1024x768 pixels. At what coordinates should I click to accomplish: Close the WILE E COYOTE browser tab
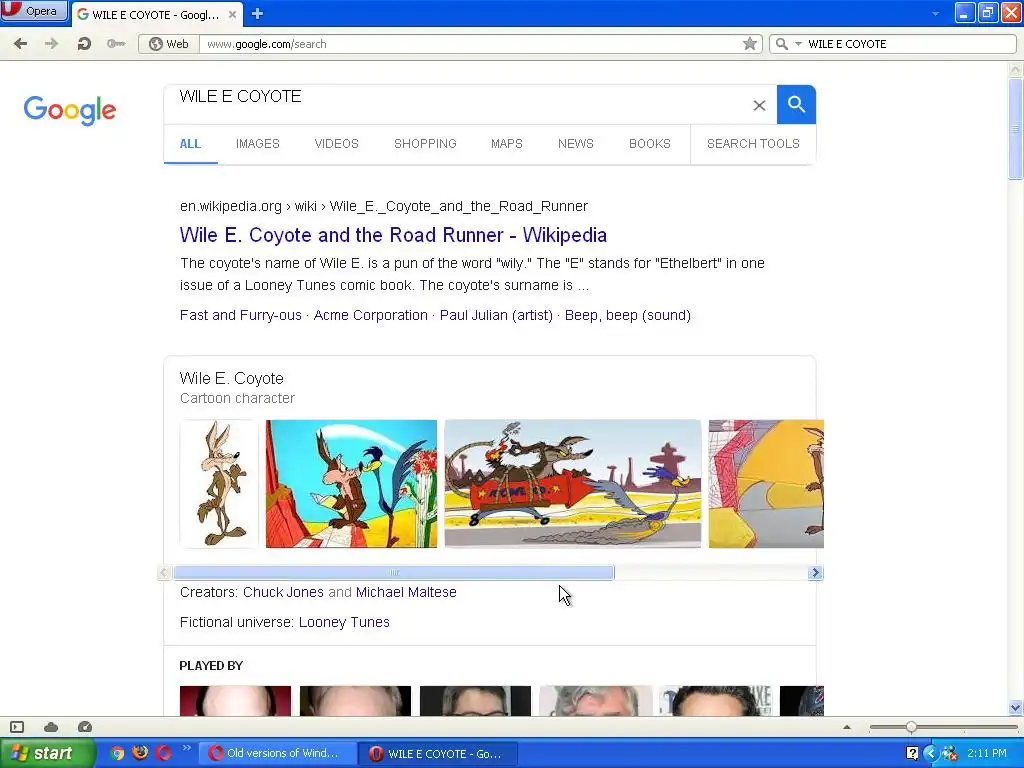232,14
